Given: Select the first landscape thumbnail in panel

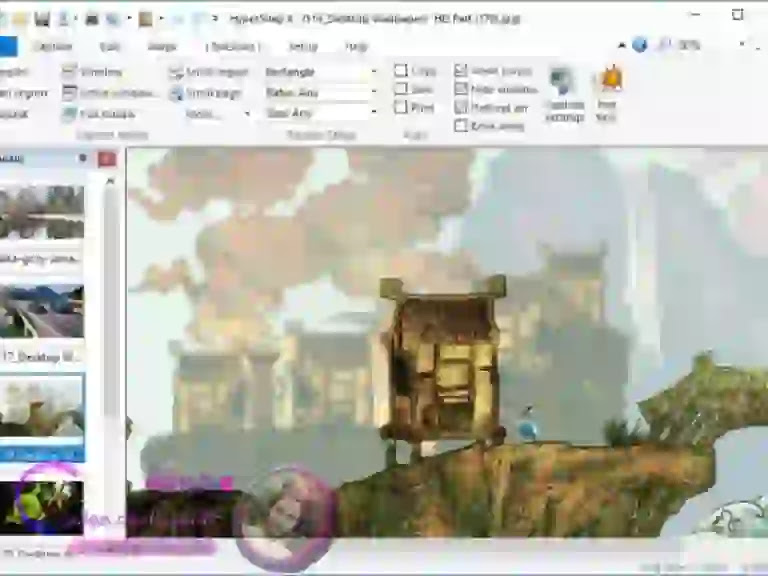Looking at the screenshot, I should pos(42,212).
